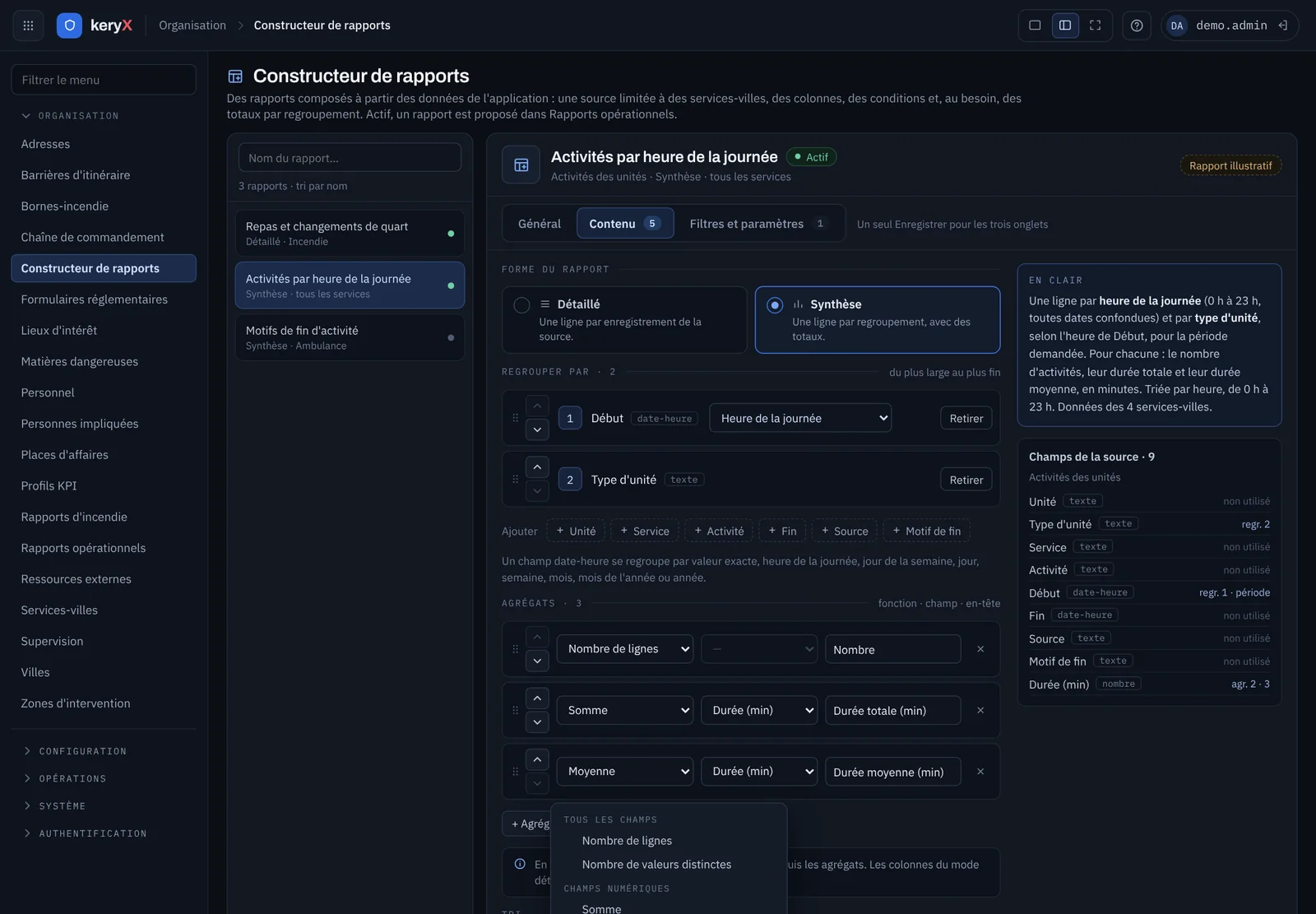
Task: Remove the Nombre de lignes aggregate
Action: [x=980, y=649]
